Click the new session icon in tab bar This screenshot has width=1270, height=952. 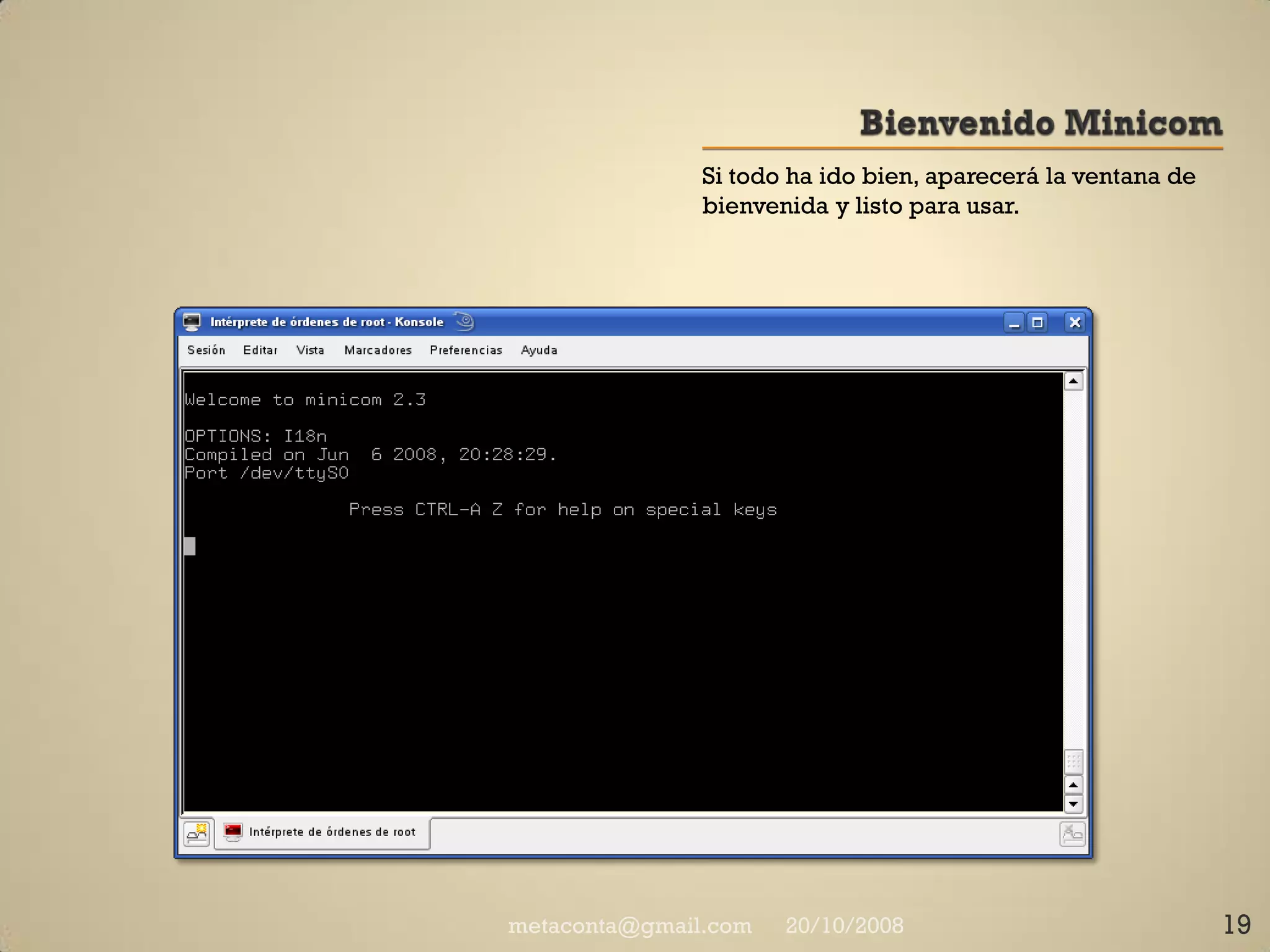(197, 834)
